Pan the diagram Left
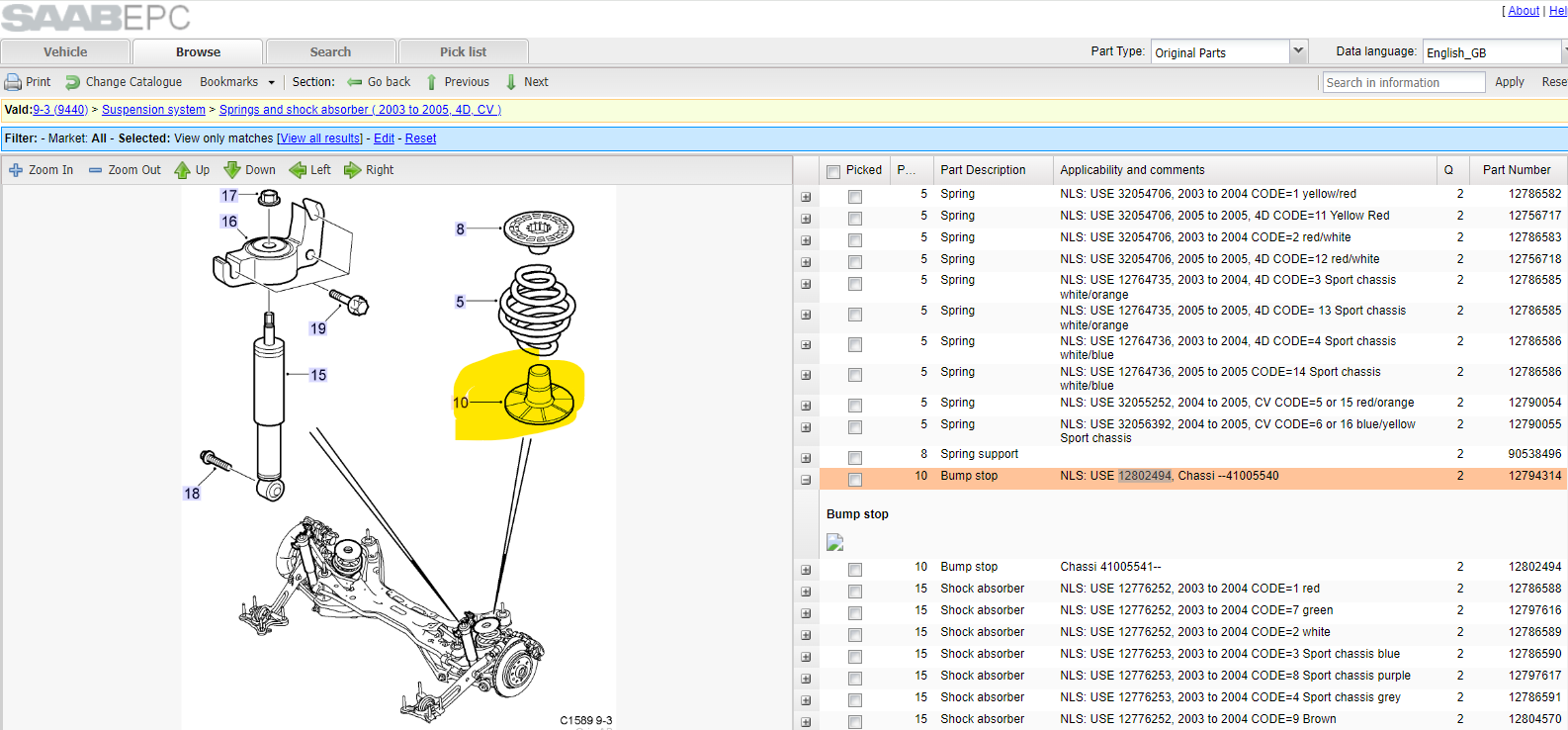The width and height of the screenshot is (1568, 730). tap(309, 170)
